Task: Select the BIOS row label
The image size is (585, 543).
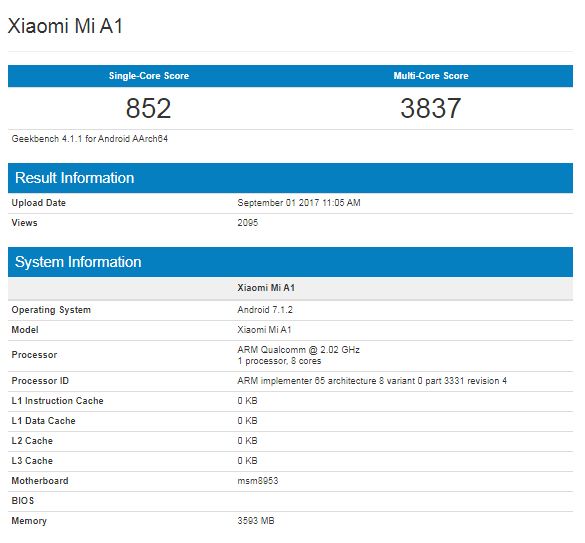Action: pyautogui.click(x=23, y=501)
